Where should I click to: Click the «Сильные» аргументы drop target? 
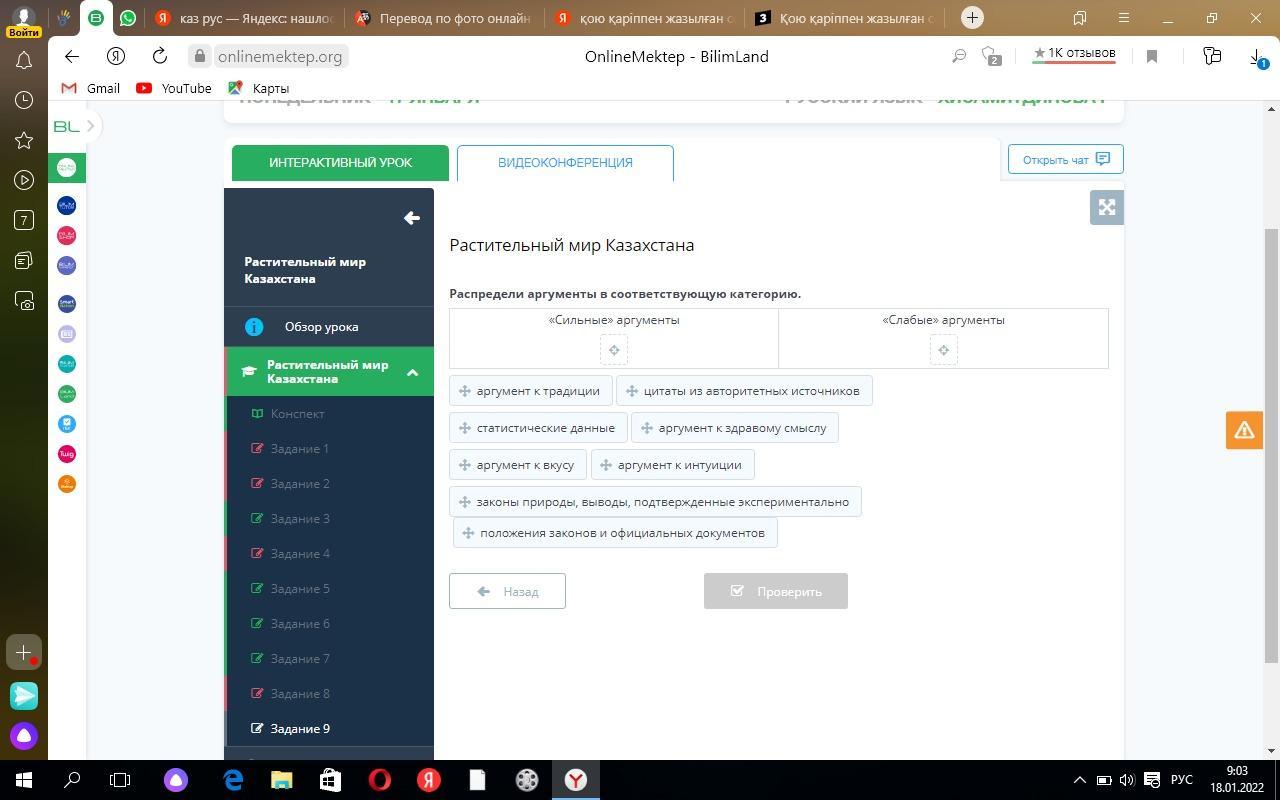point(614,350)
